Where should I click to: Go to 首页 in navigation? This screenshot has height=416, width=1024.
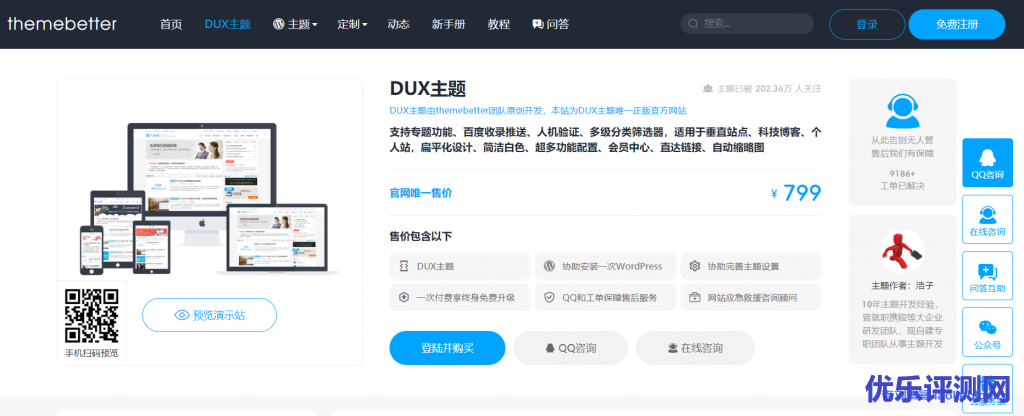pos(171,24)
